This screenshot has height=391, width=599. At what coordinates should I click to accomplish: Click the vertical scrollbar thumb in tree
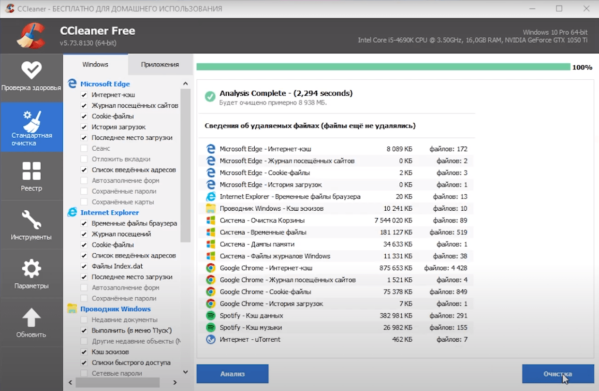coord(185,165)
